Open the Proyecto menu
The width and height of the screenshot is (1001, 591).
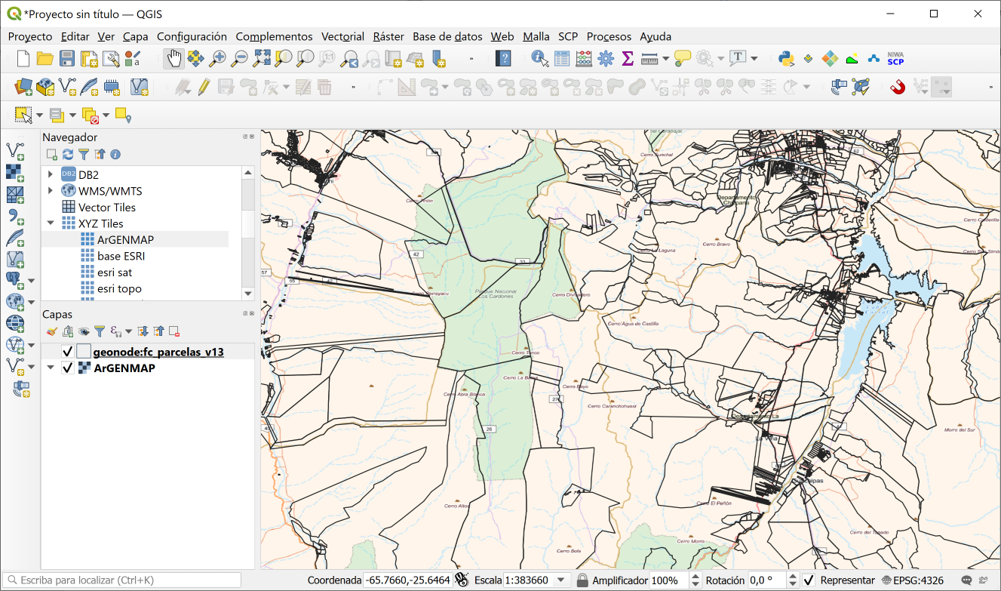(30, 36)
